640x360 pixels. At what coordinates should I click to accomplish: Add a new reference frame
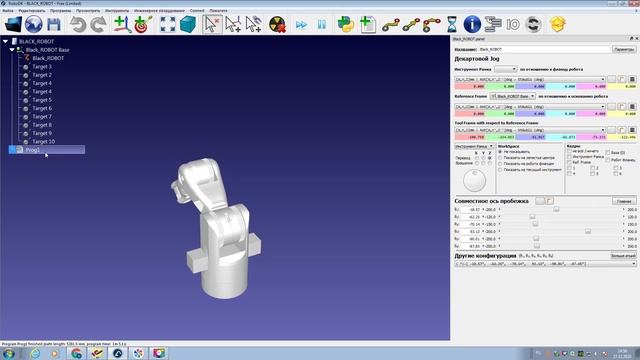pyautogui.click(x=122, y=24)
